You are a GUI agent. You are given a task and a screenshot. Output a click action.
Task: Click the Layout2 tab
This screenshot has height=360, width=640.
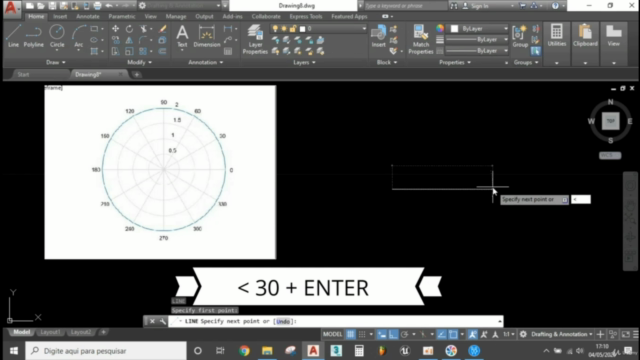pos(81,332)
